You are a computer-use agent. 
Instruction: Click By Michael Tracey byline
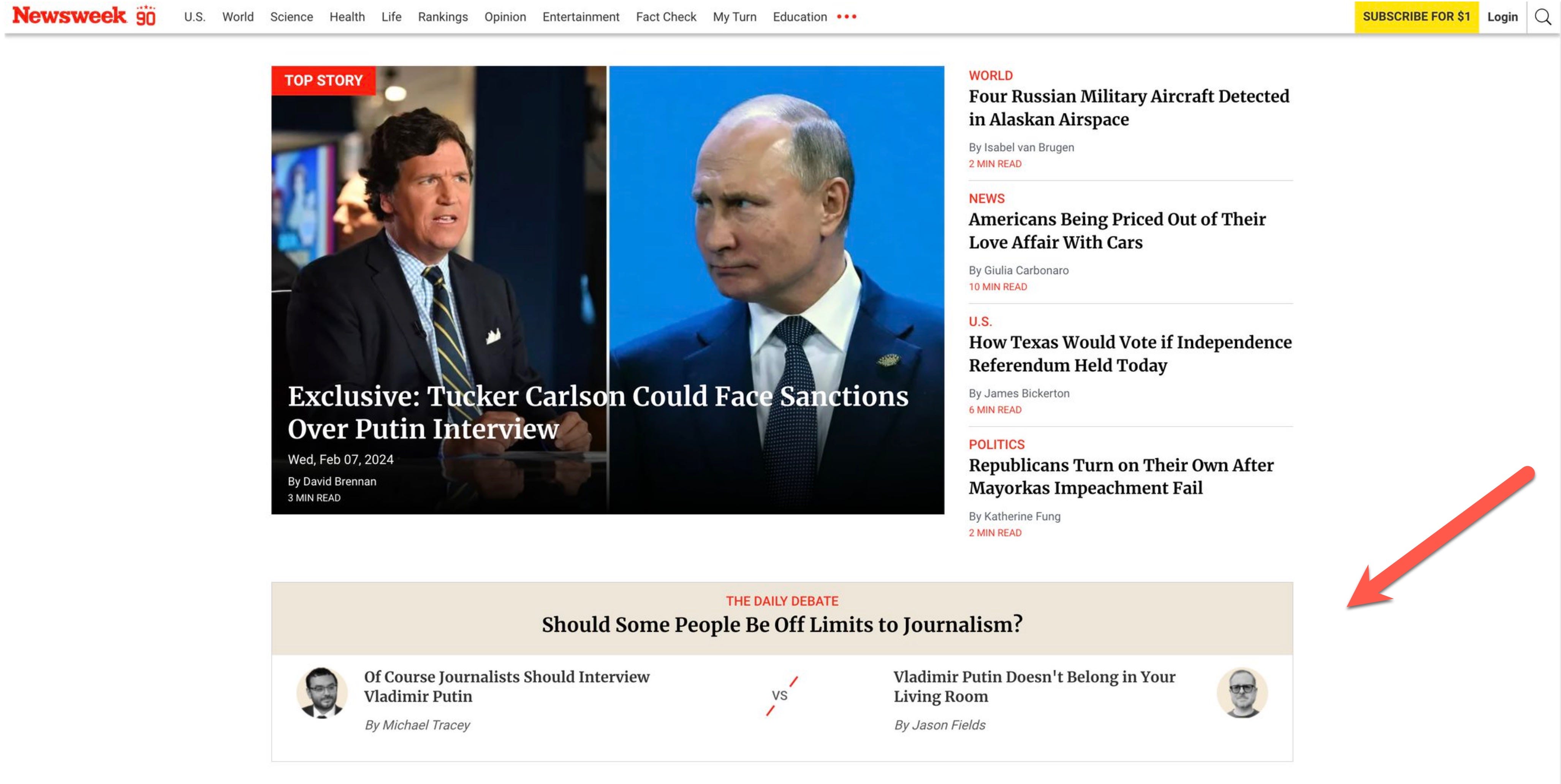pyautogui.click(x=417, y=725)
